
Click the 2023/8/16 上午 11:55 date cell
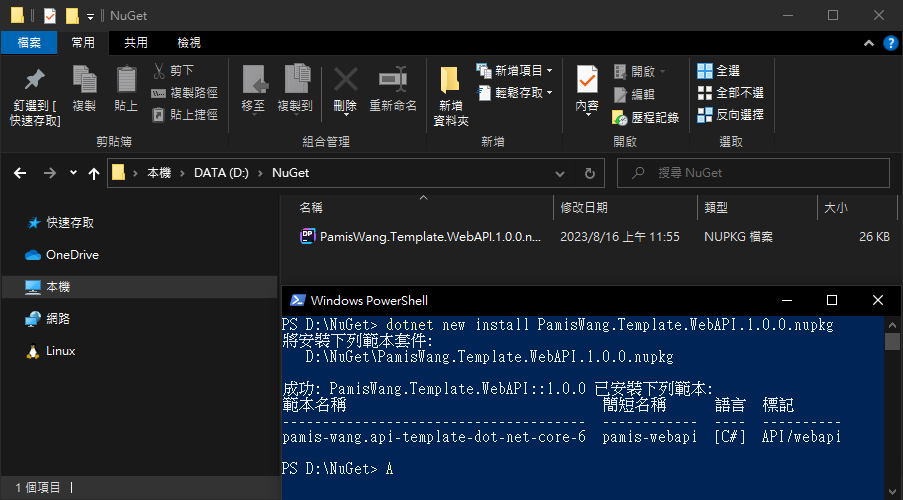point(620,237)
